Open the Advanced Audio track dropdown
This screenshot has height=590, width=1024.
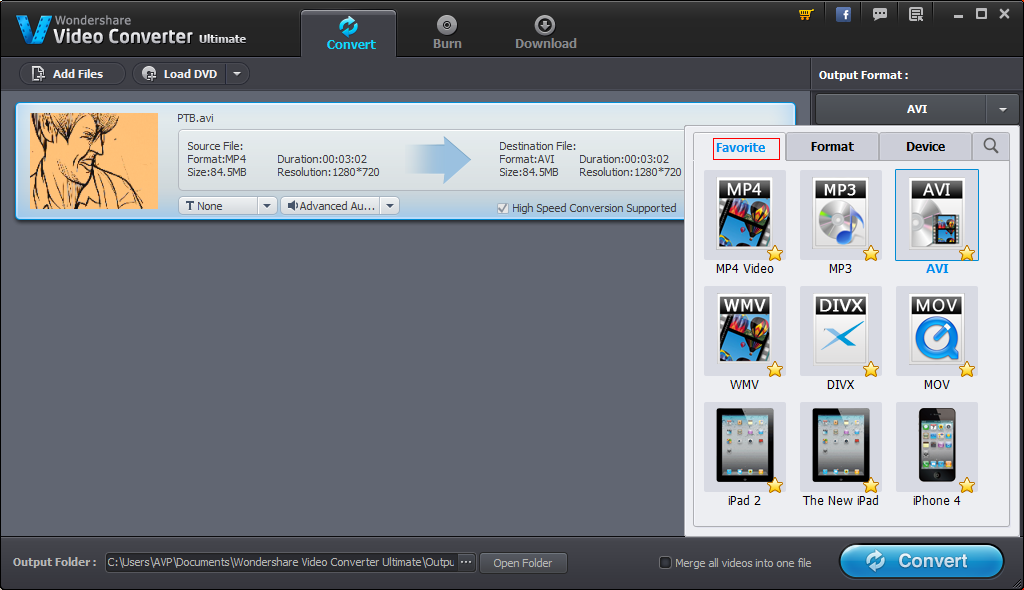coord(390,206)
